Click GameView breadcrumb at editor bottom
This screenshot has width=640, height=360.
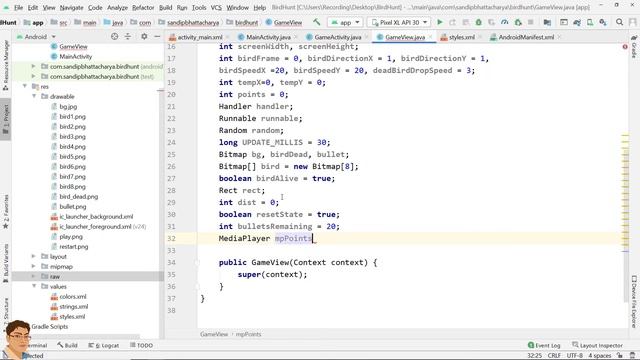pos(214,334)
